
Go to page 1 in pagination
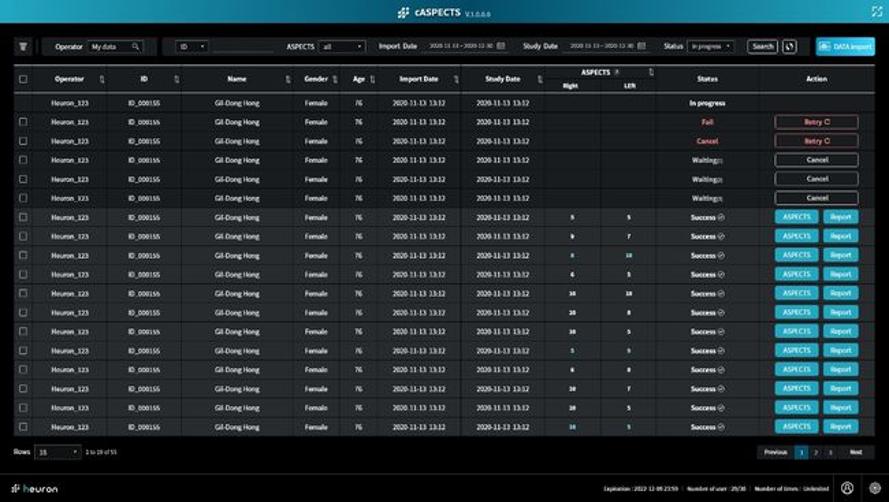[801, 452]
